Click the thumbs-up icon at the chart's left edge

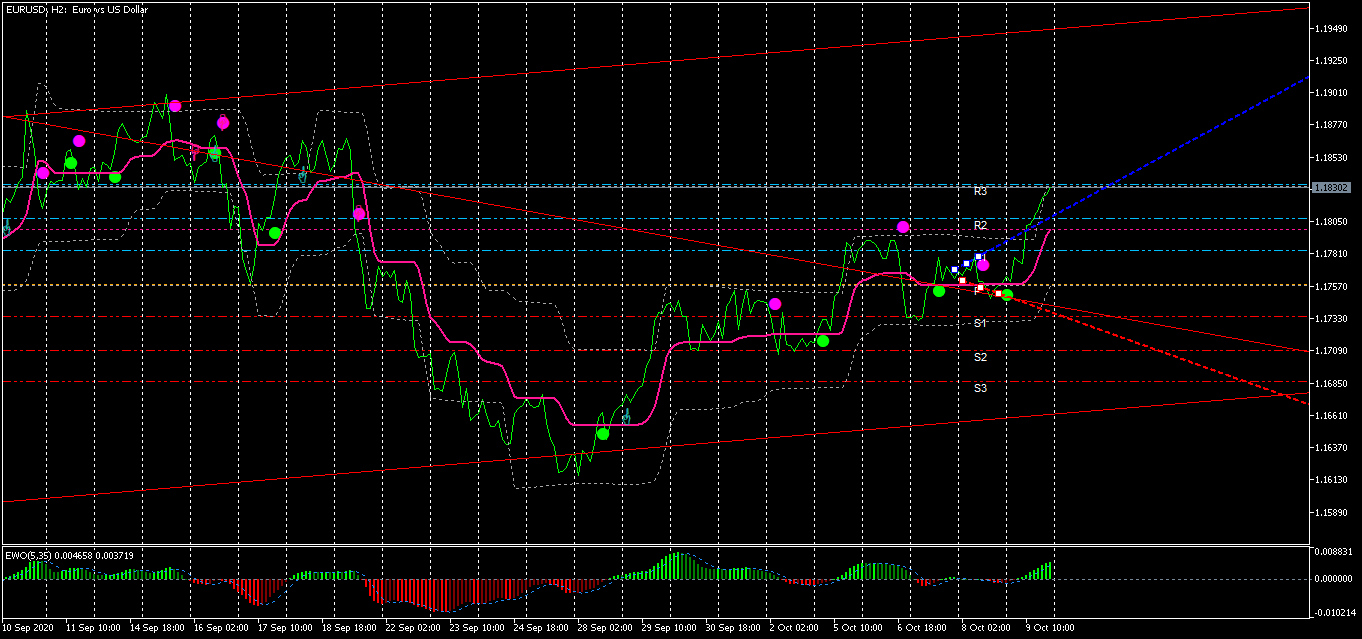point(6,226)
